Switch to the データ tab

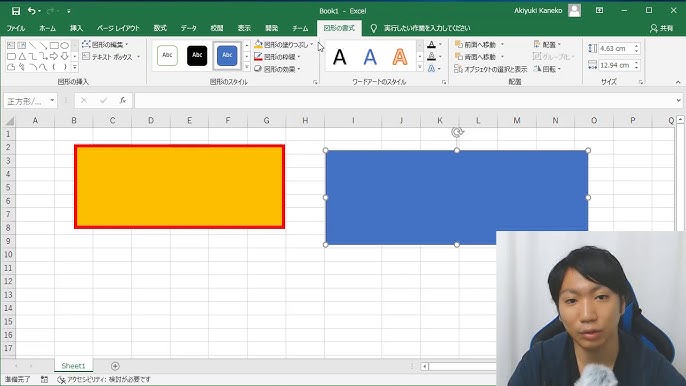click(189, 28)
